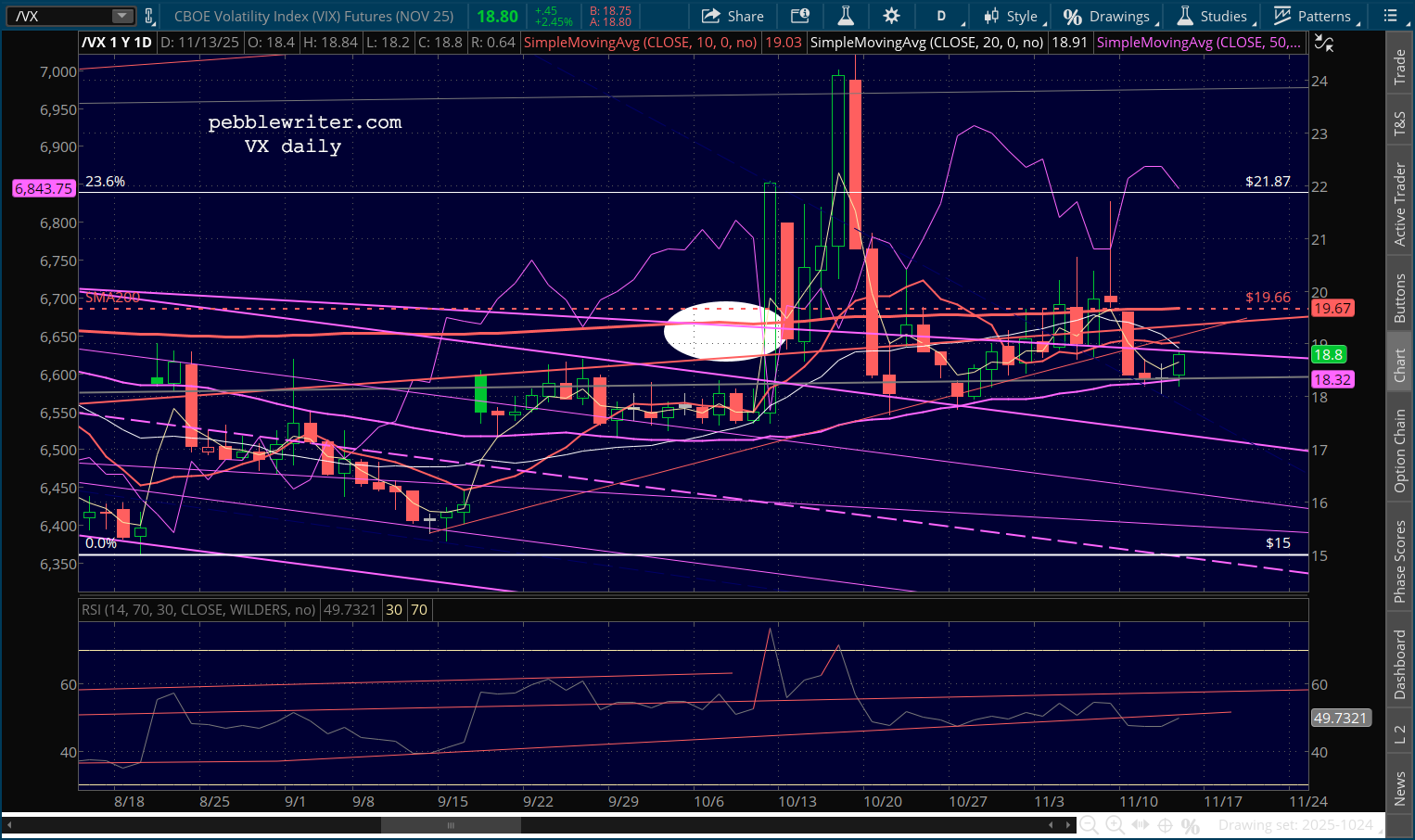Click the flask icon beside the gear
The height and width of the screenshot is (840, 1415).
pyautogui.click(x=845, y=16)
